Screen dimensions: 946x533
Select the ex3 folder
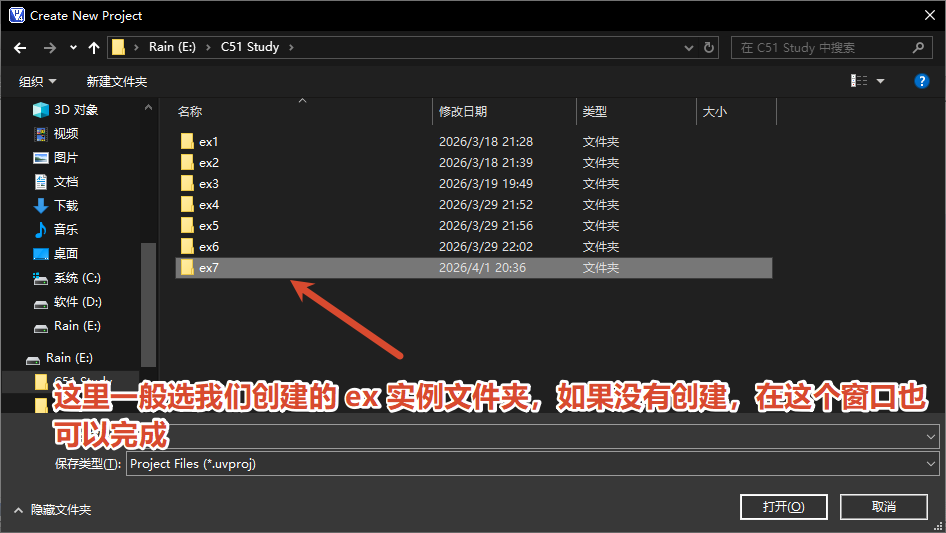(x=209, y=184)
